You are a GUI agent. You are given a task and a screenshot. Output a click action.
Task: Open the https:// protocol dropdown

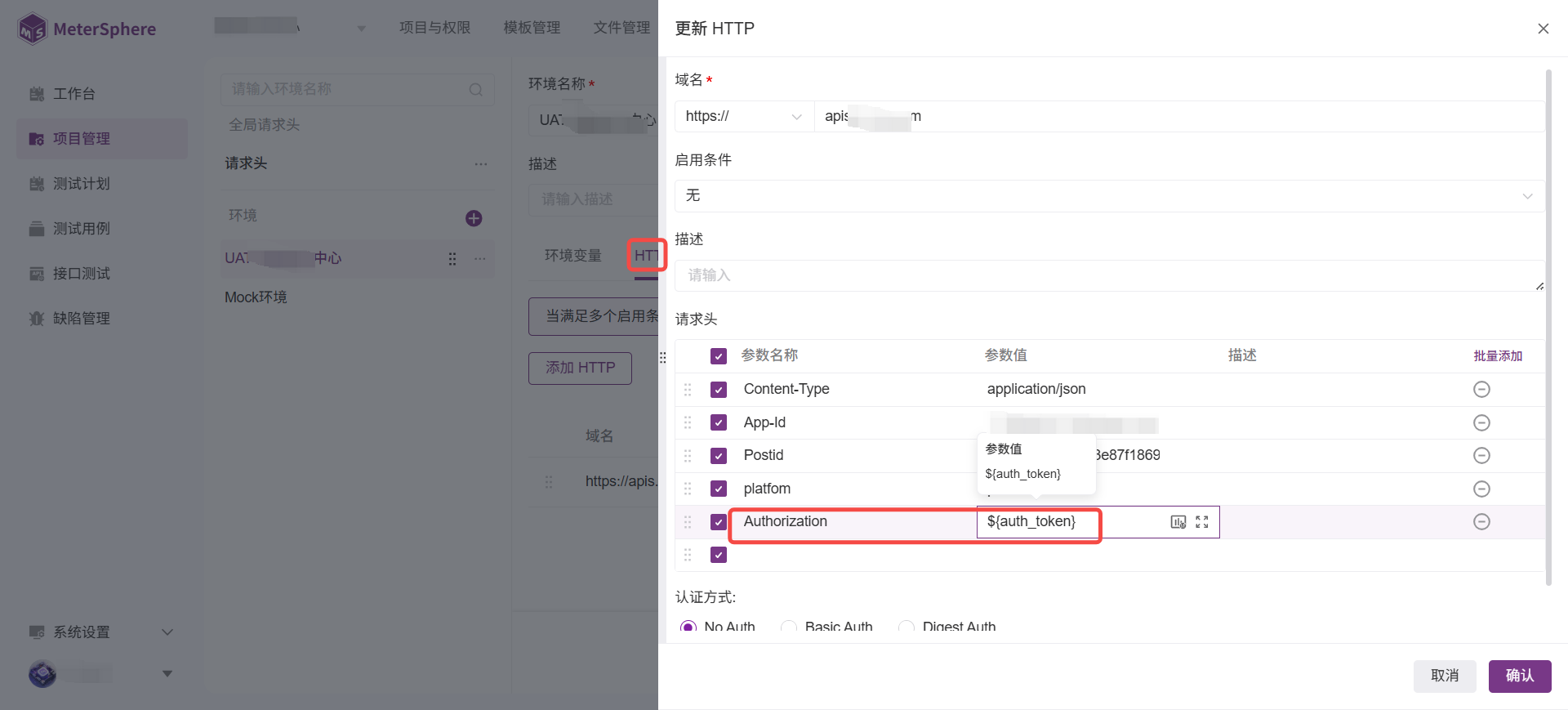[x=743, y=117]
